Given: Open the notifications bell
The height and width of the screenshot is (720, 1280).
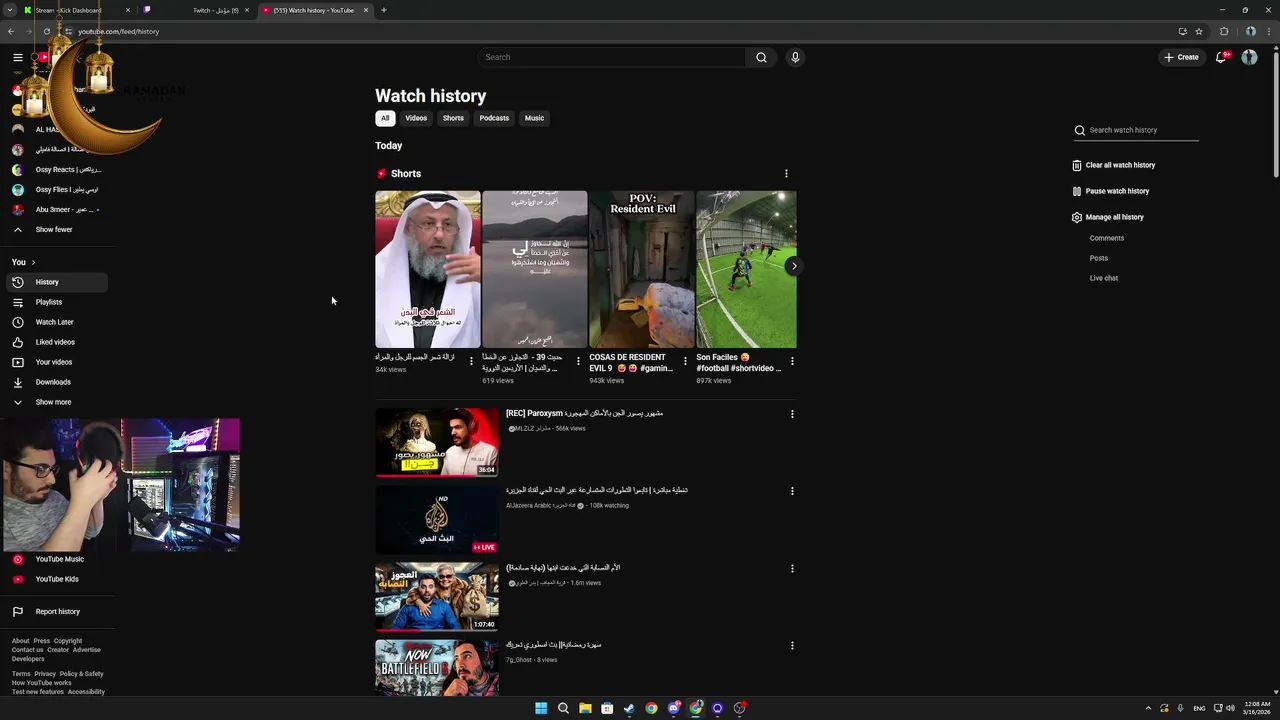Looking at the screenshot, I should [1221, 57].
